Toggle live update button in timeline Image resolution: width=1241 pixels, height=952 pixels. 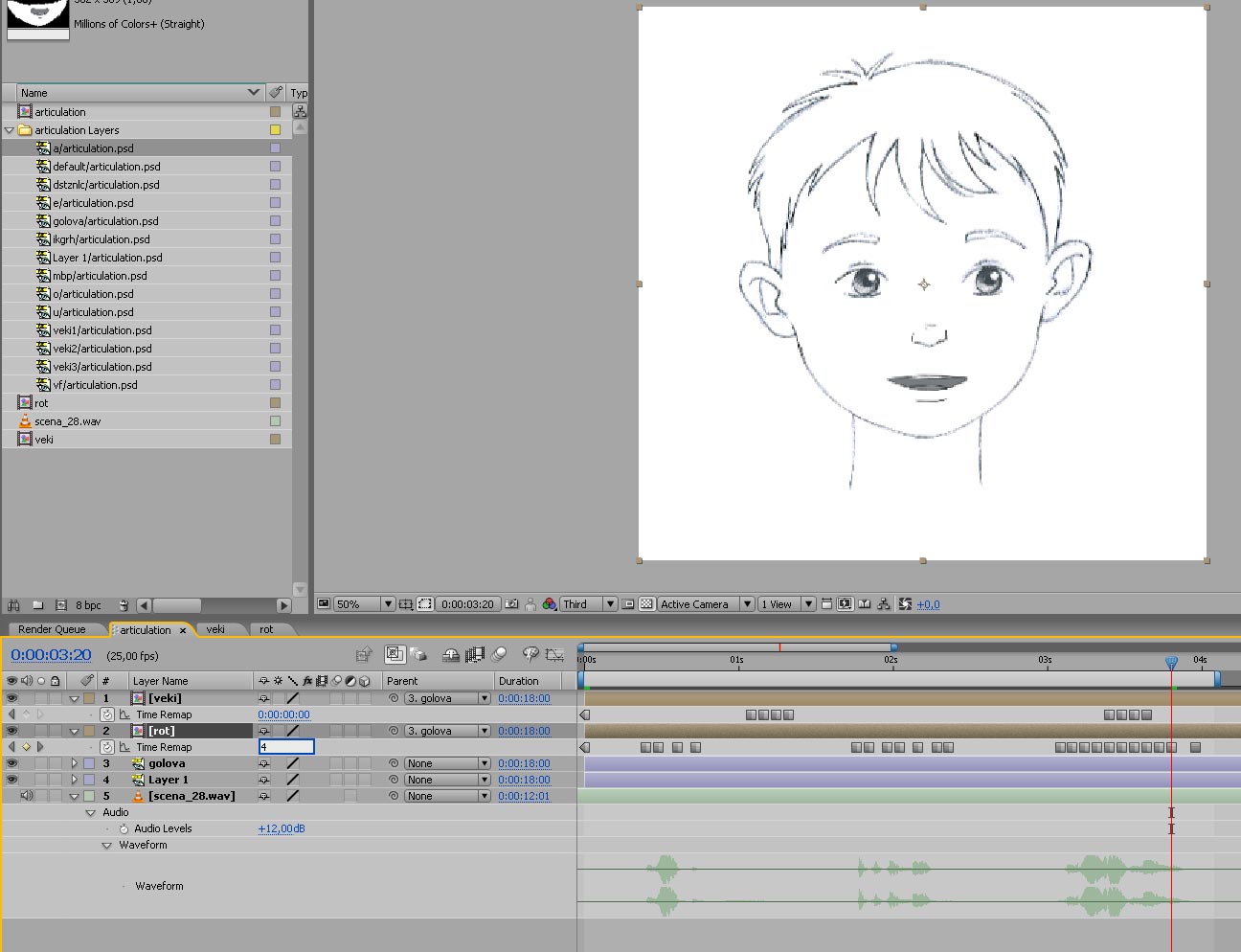pyautogui.click(x=395, y=654)
